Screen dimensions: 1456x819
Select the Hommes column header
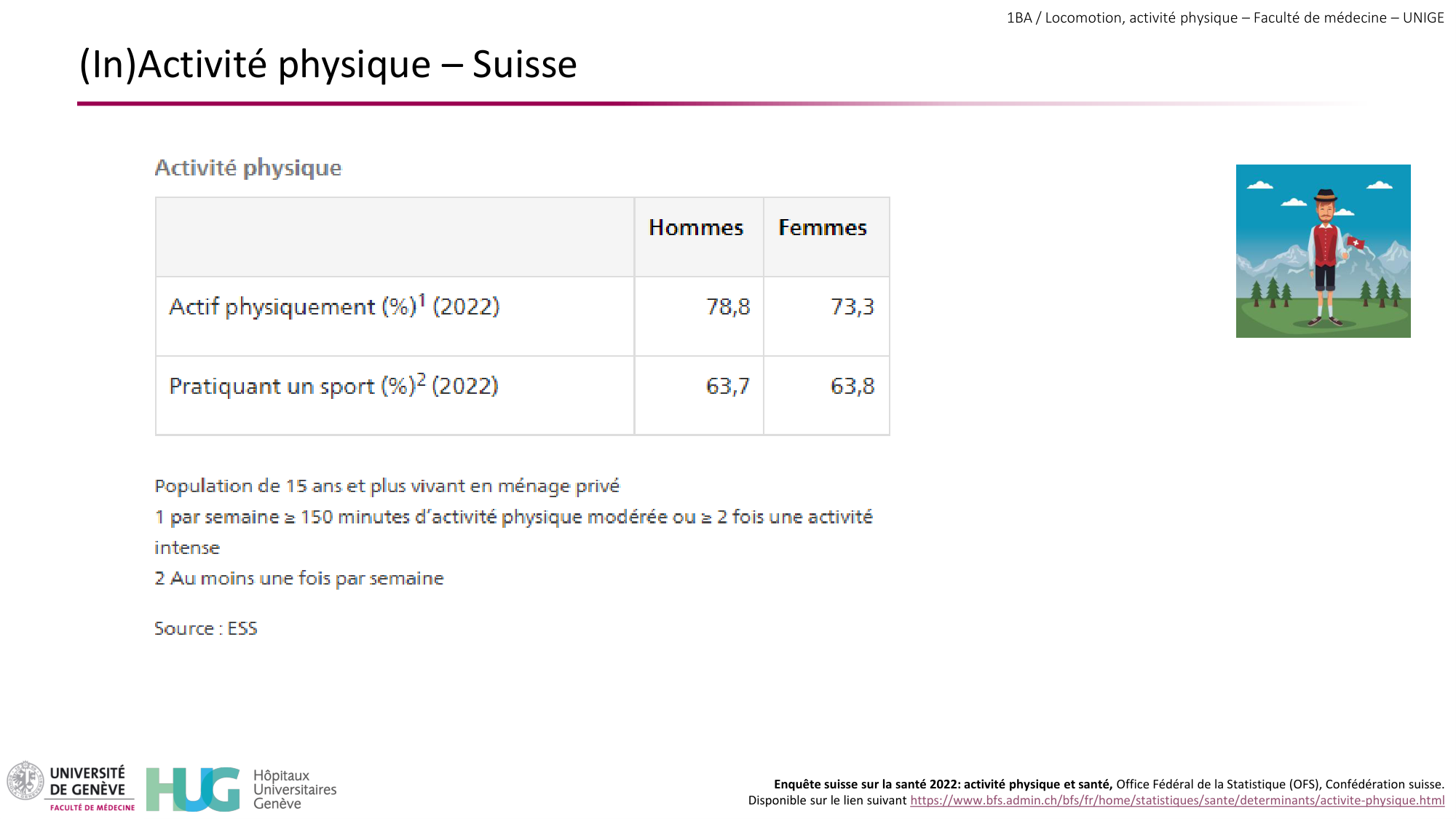(697, 227)
